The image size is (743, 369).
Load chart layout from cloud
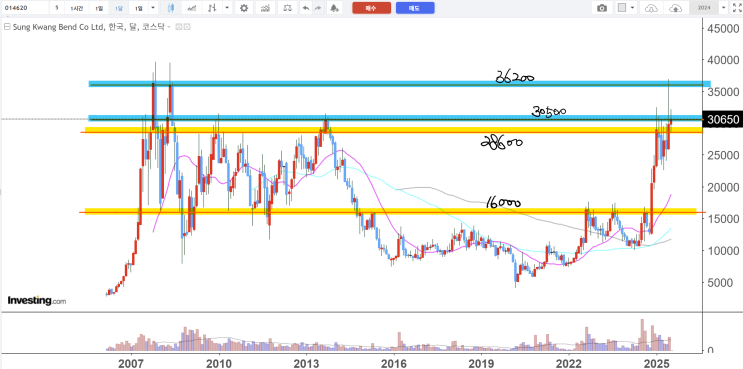click(x=652, y=8)
